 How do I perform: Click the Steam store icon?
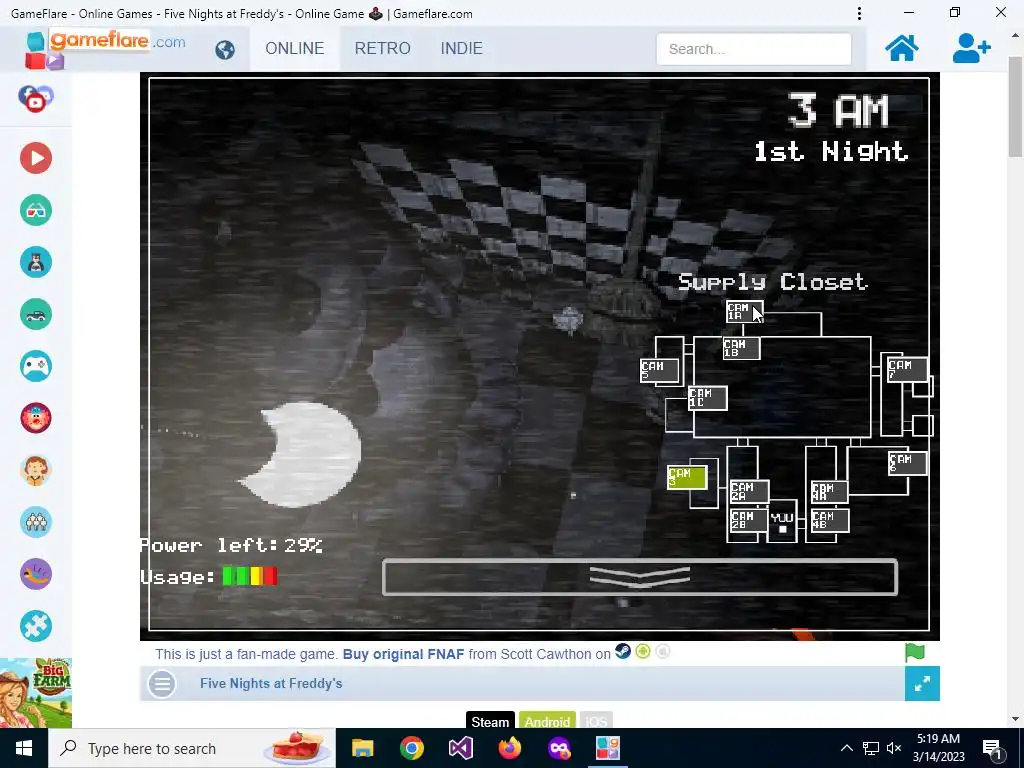click(x=623, y=652)
